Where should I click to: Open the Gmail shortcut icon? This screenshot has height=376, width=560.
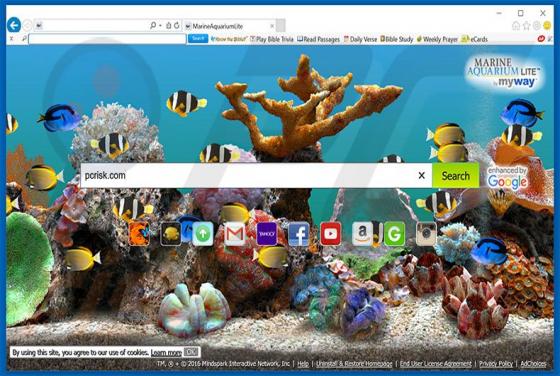tap(235, 234)
